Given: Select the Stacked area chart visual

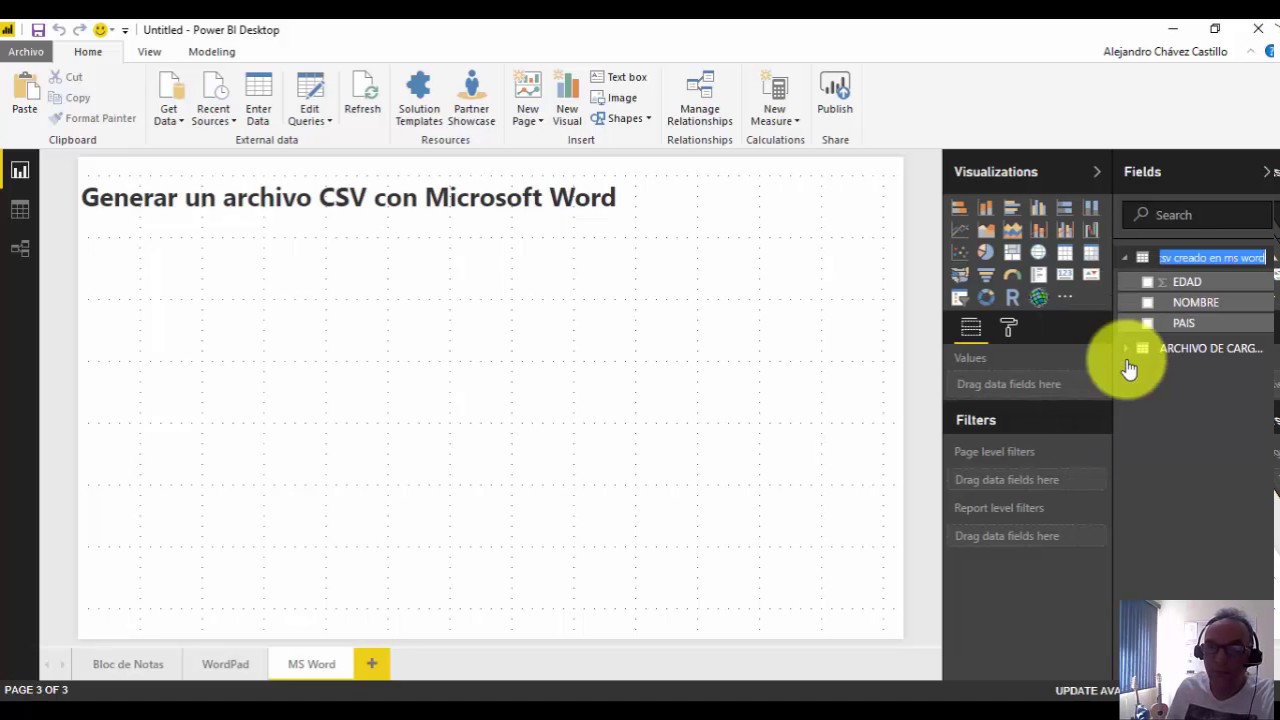Looking at the screenshot, I should [x=1012, y=230].
